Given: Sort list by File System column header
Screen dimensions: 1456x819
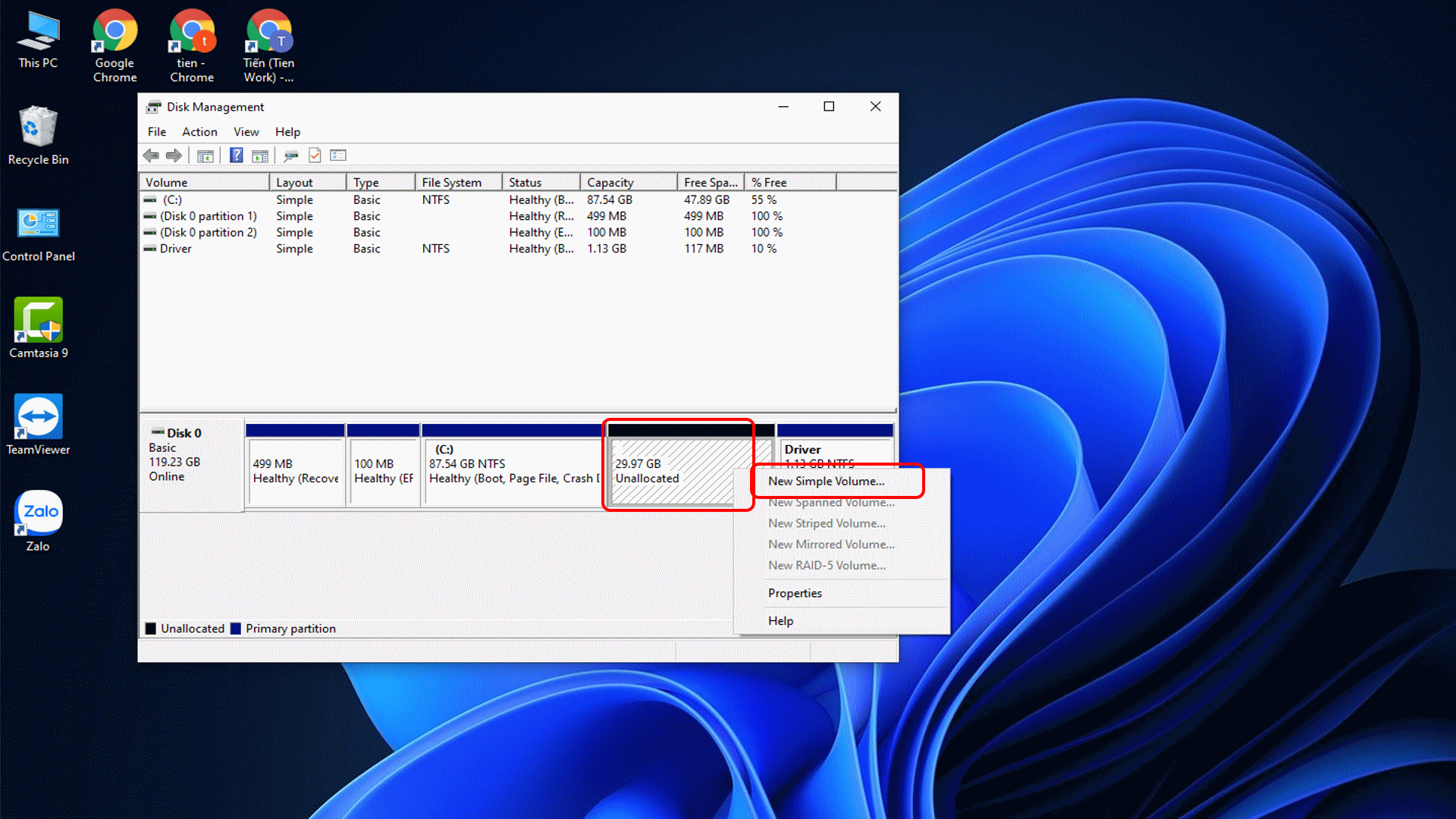Looking at the screenshot, I should 451,183.
